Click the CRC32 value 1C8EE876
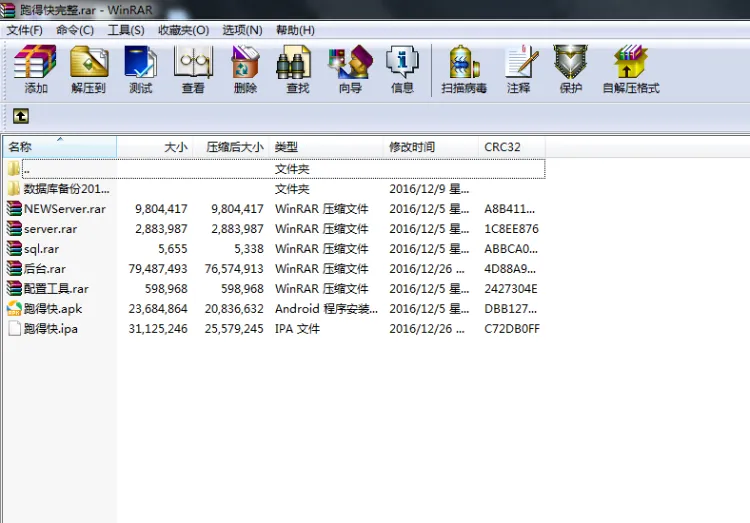This screenshot has height=523, width=750. click(511, 229)
